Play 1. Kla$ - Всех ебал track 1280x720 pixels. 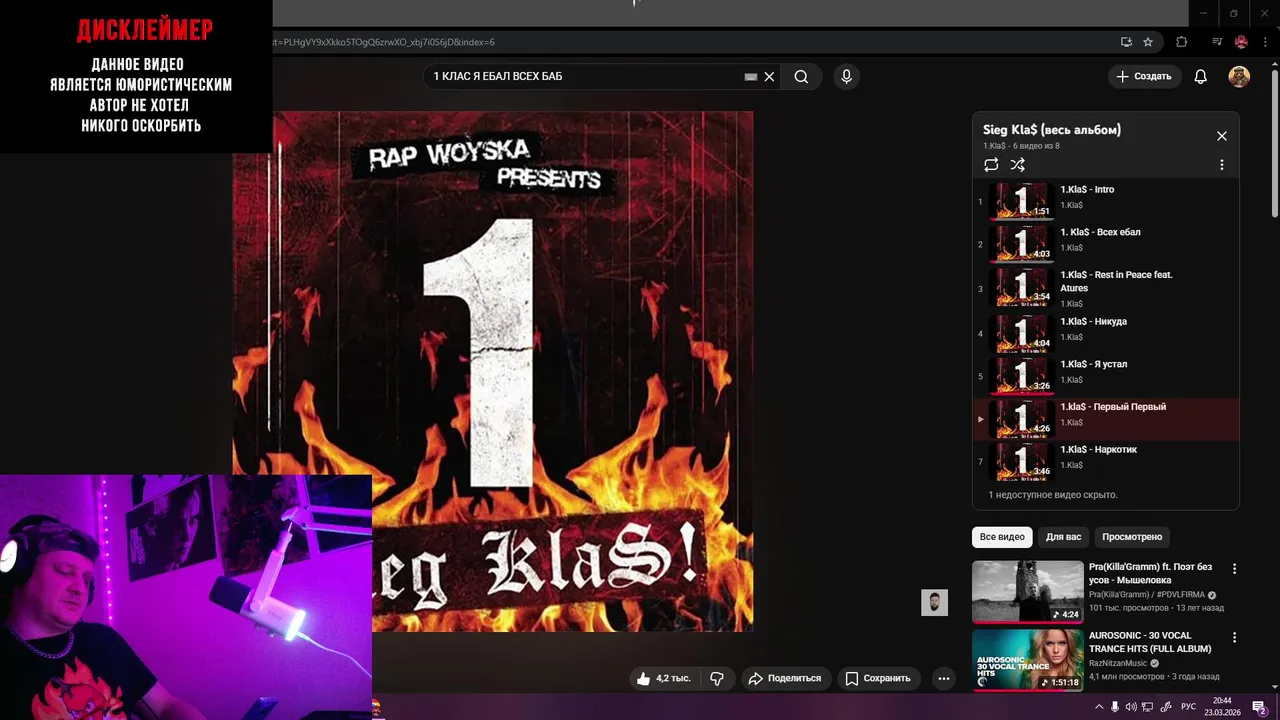point(1105,243)
